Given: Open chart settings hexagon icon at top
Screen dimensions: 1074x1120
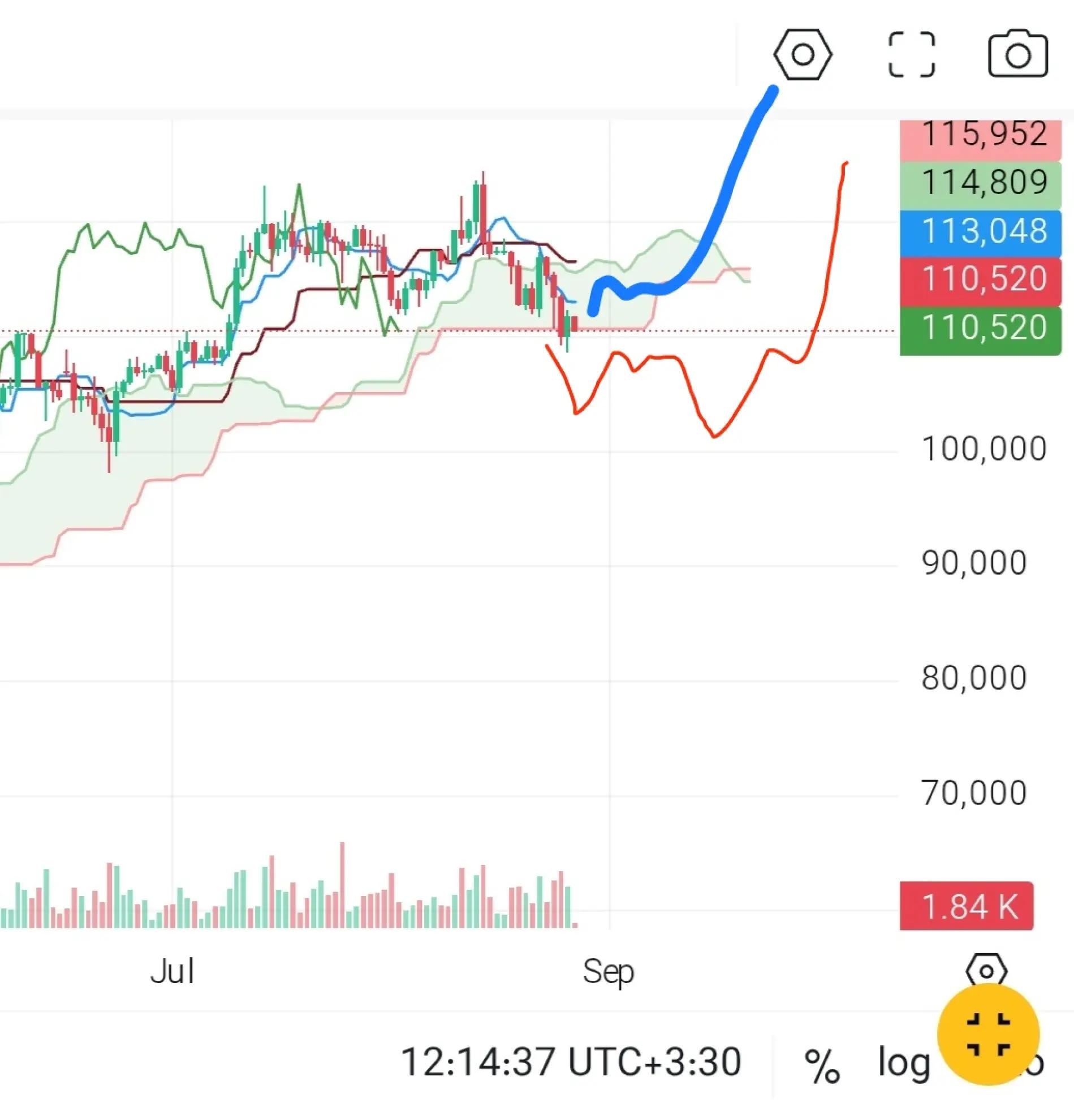Looking at the screenshot, I should click(x=803, y=54).
